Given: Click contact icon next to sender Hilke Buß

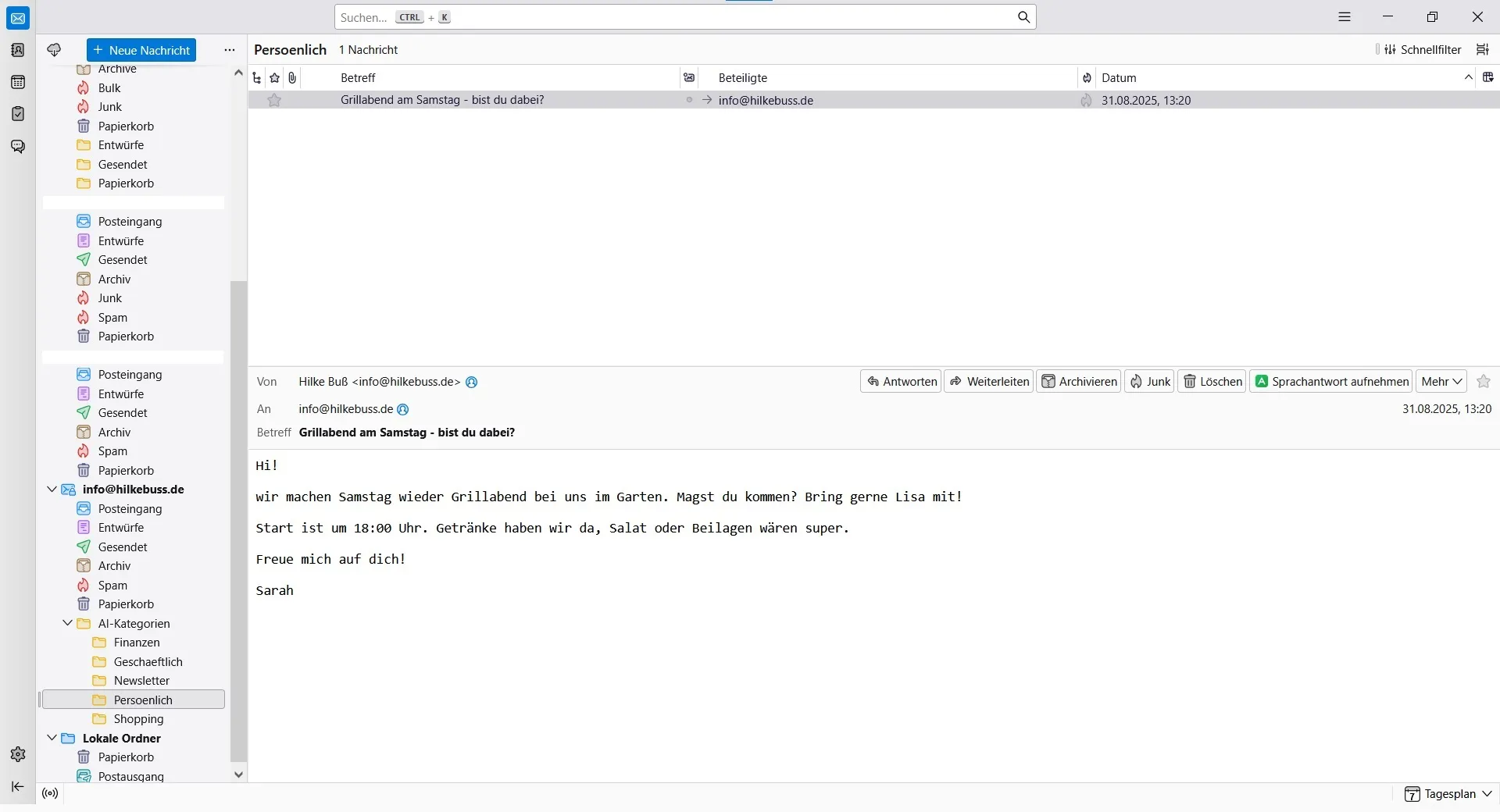Looking at the screenshot, I should pos(471,382).
